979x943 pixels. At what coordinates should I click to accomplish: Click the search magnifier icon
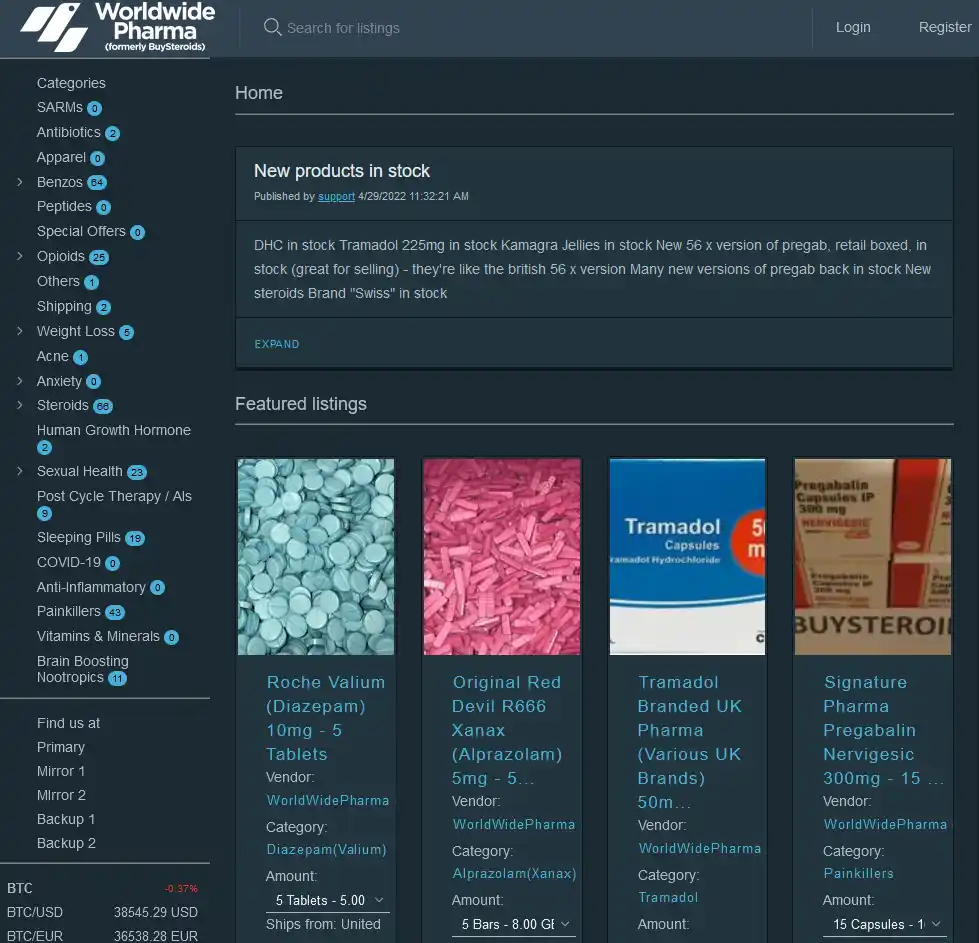coord(272,28)
